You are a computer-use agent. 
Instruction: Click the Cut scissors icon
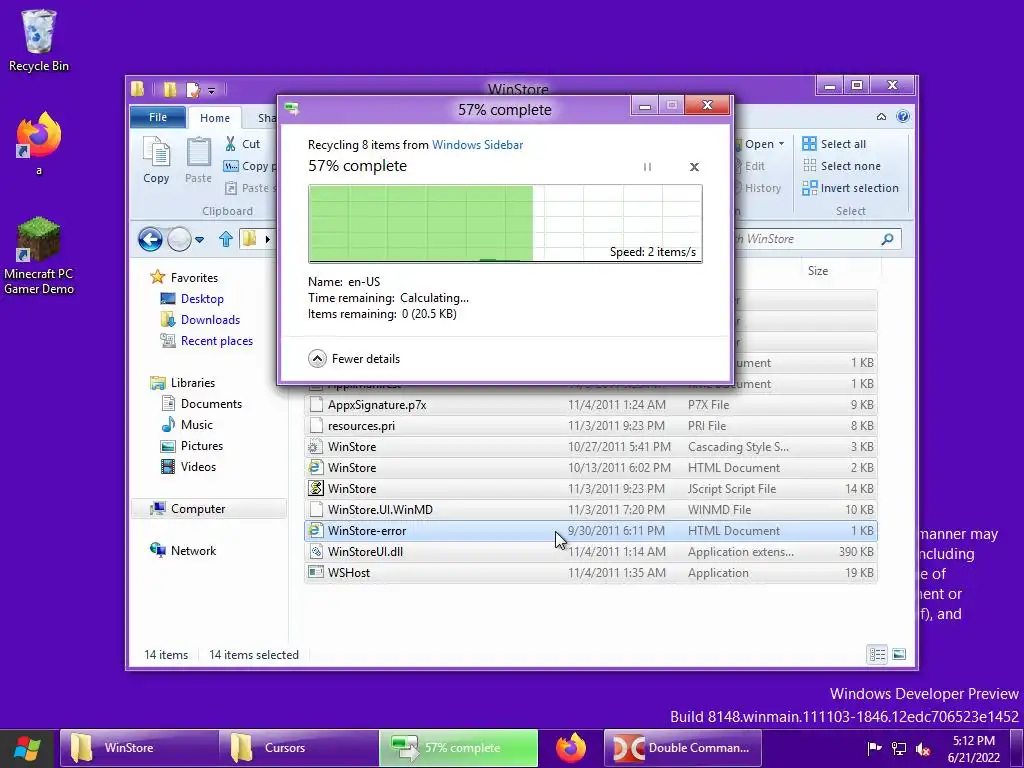tap(231, 144)
